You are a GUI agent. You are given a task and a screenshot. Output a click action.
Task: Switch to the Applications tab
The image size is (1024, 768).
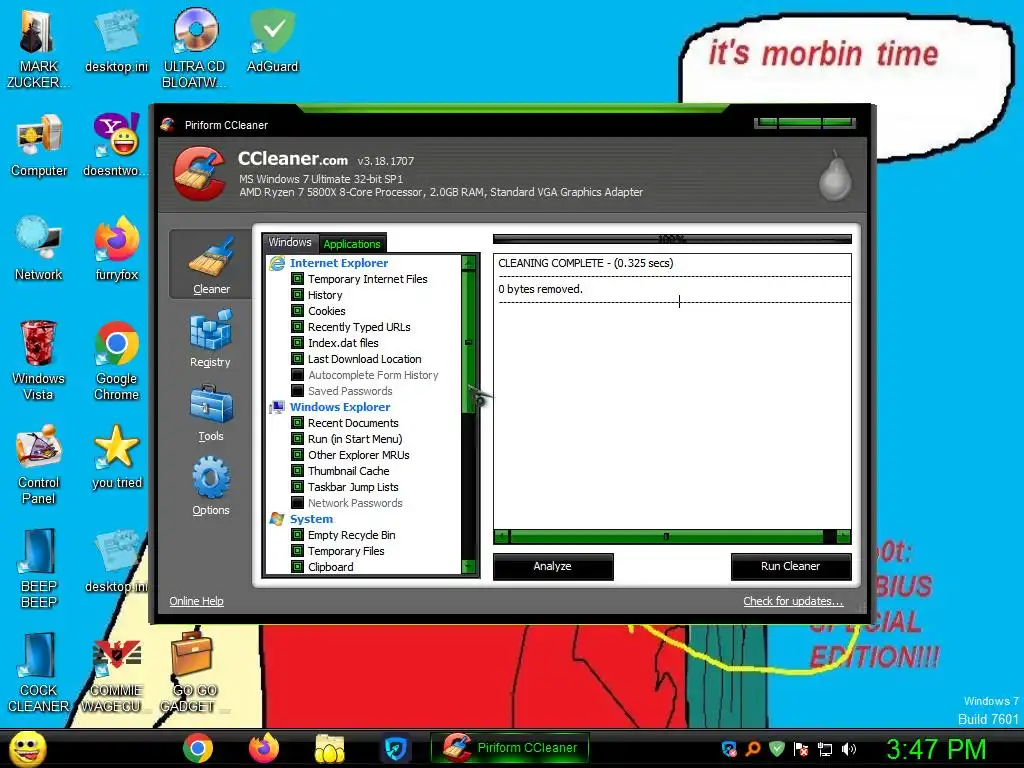point(352,244)
